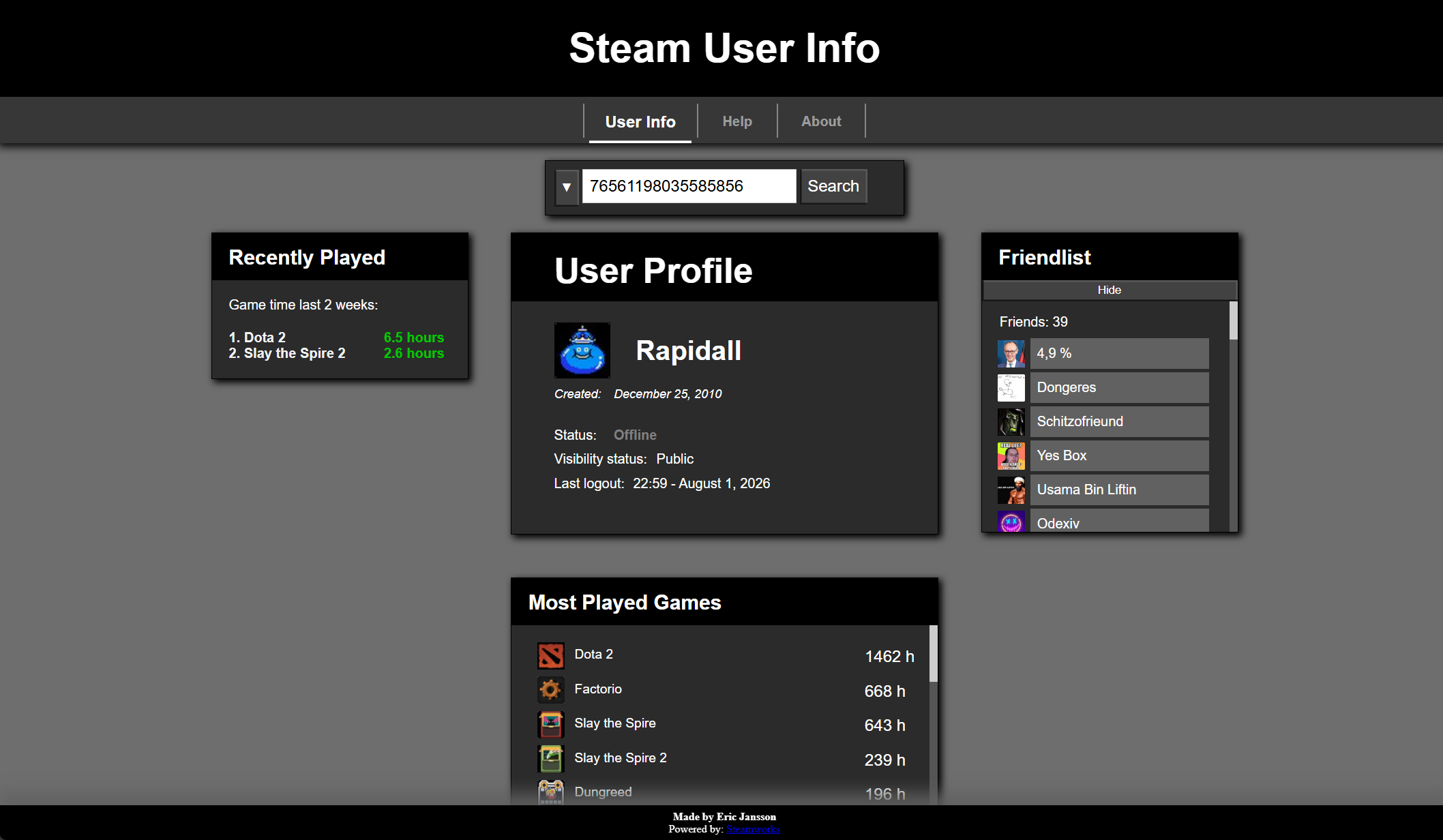Click the Slay the Spire game icon

tap(550, 725)
